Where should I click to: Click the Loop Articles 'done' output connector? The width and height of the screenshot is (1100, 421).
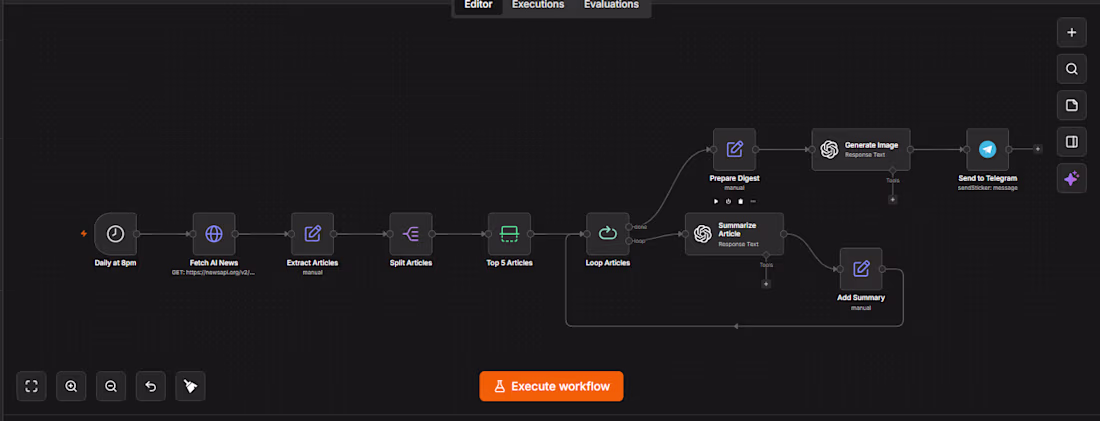click(629, 227)
